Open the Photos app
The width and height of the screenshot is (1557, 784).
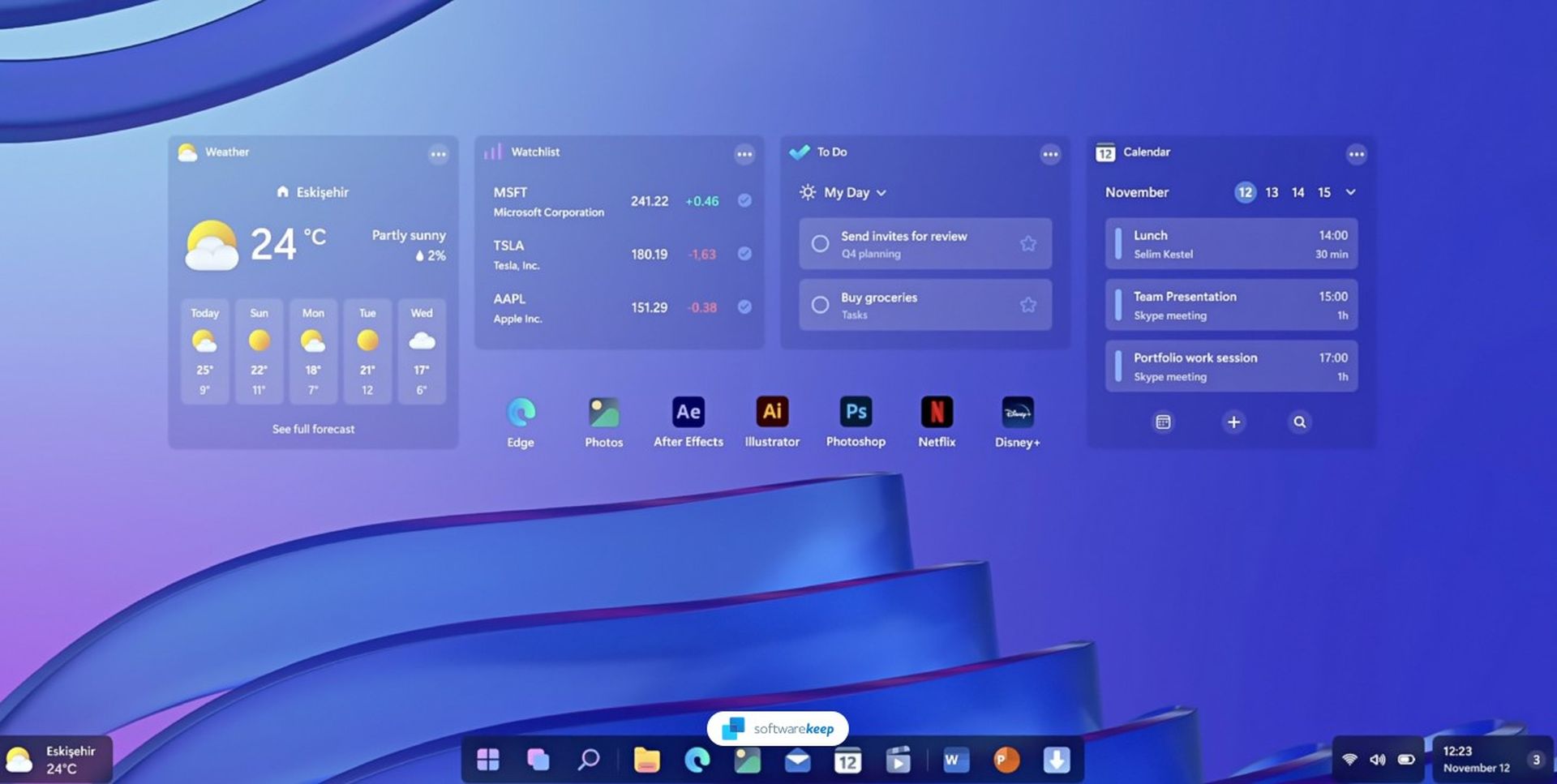[x=603, y=412]
